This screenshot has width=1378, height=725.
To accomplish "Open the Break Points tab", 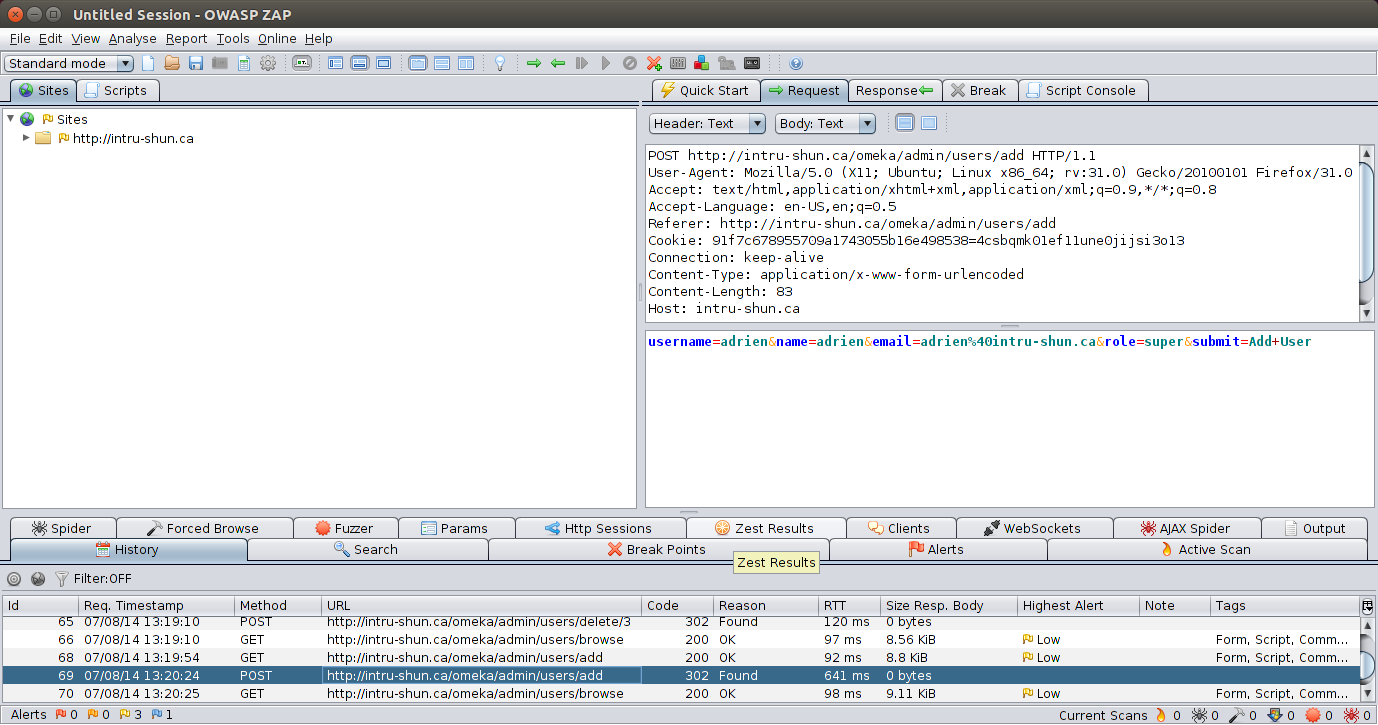I will tap(657, 549).
